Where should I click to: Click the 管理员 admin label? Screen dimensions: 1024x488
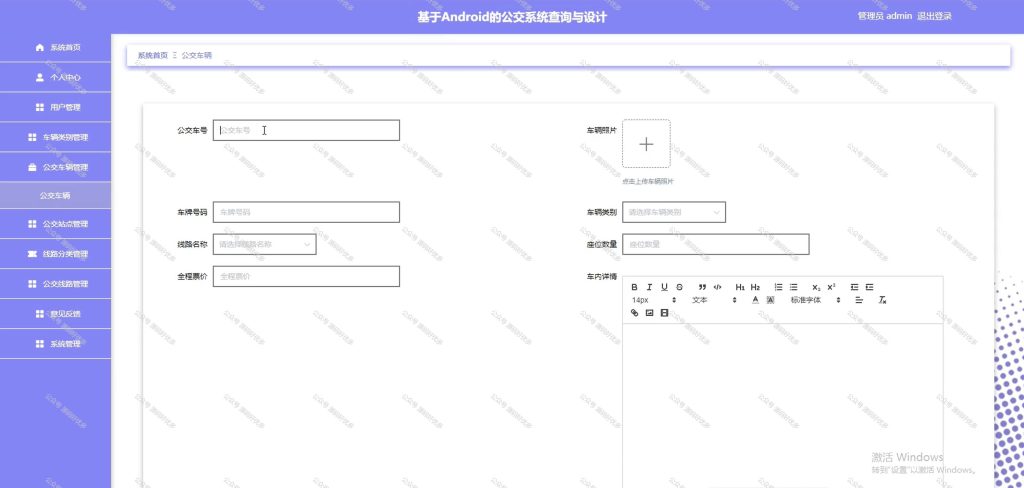(884, 16)
